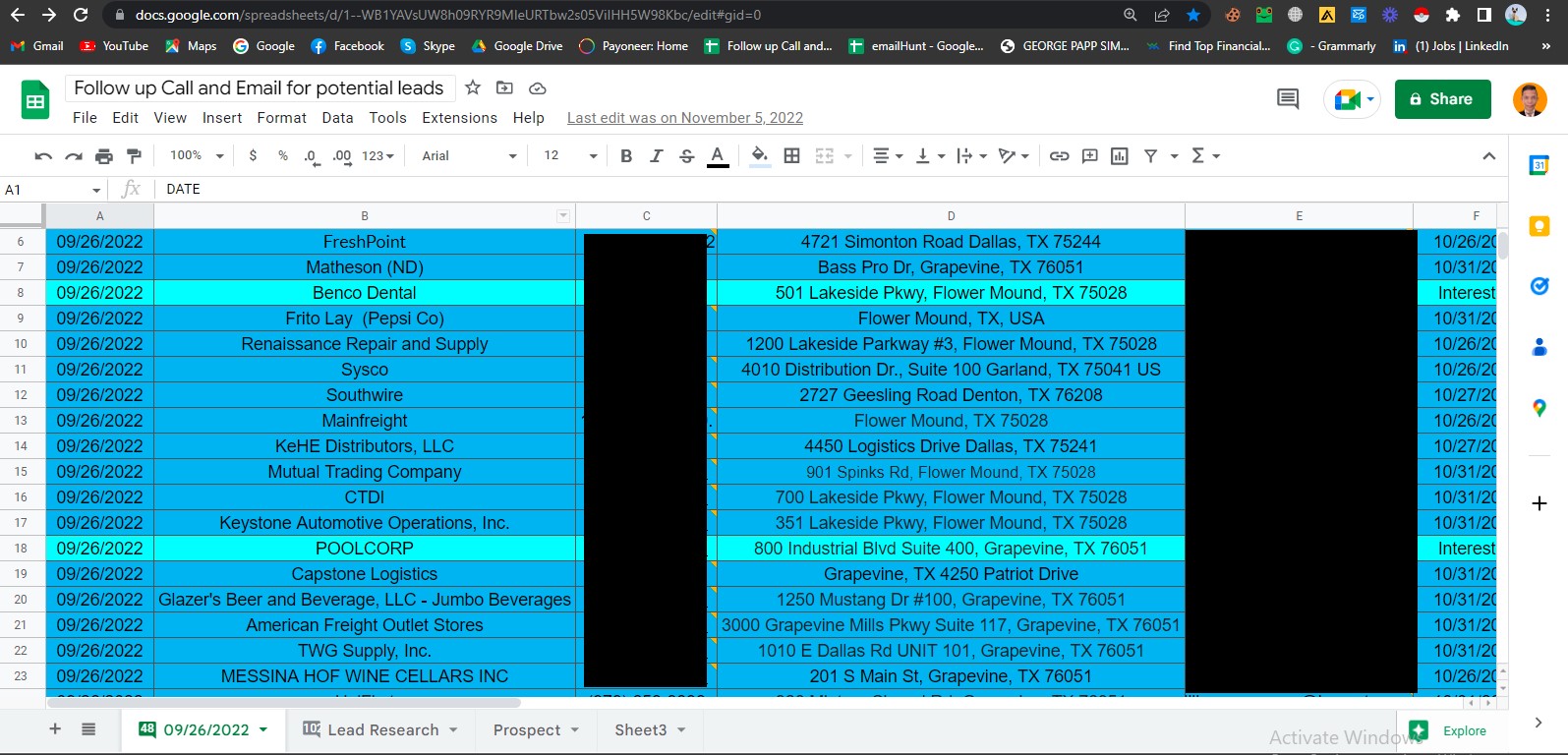The height and width of the screenshot is (755, 1568).
Task: Format as percent
Action: tap(283, 156)
